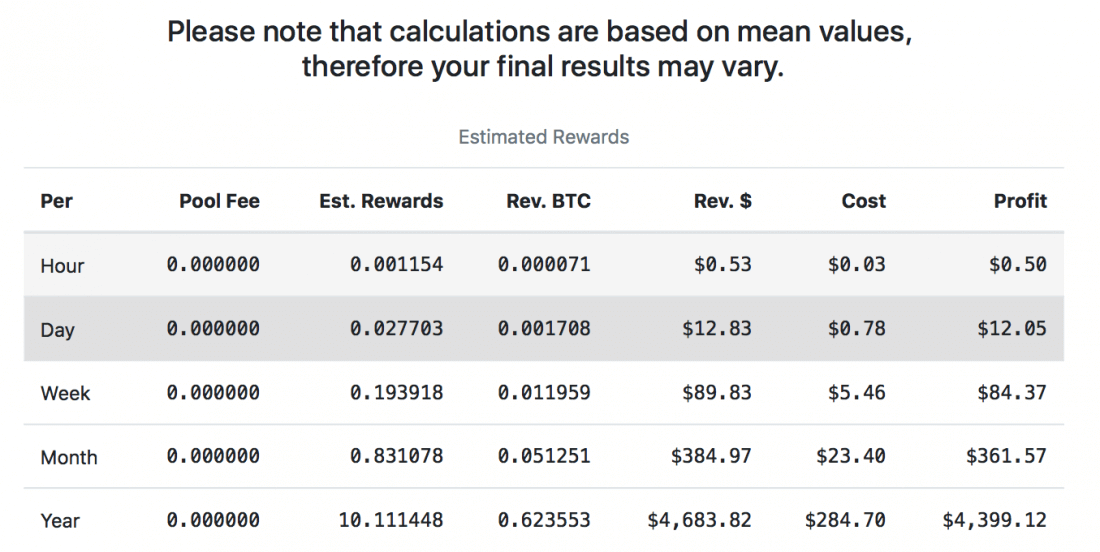
Task: Select the Day row label
Action: coord(57,330)
